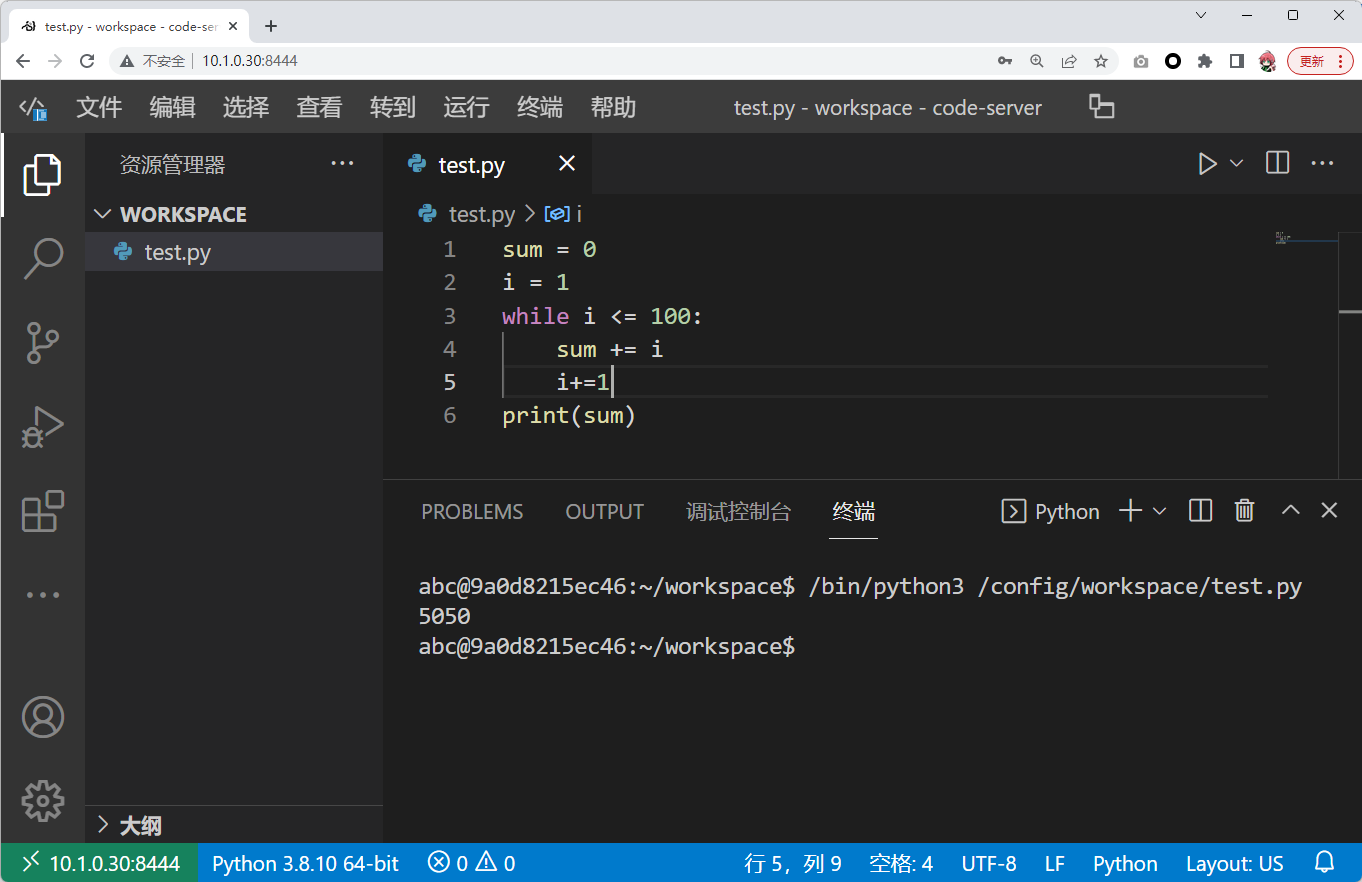The image size is (1362, 882).
Task: Open the Manage gear settings icon
Action: tap(42, 800)
